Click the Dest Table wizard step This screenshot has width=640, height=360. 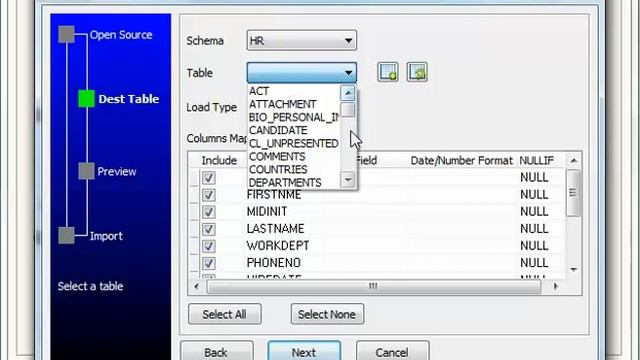tap(129, 99)
